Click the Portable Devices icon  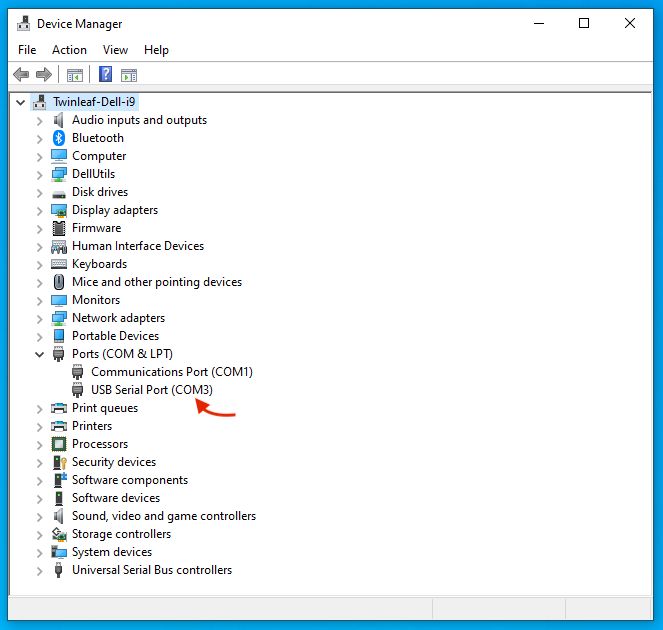[x=59, y=336]
